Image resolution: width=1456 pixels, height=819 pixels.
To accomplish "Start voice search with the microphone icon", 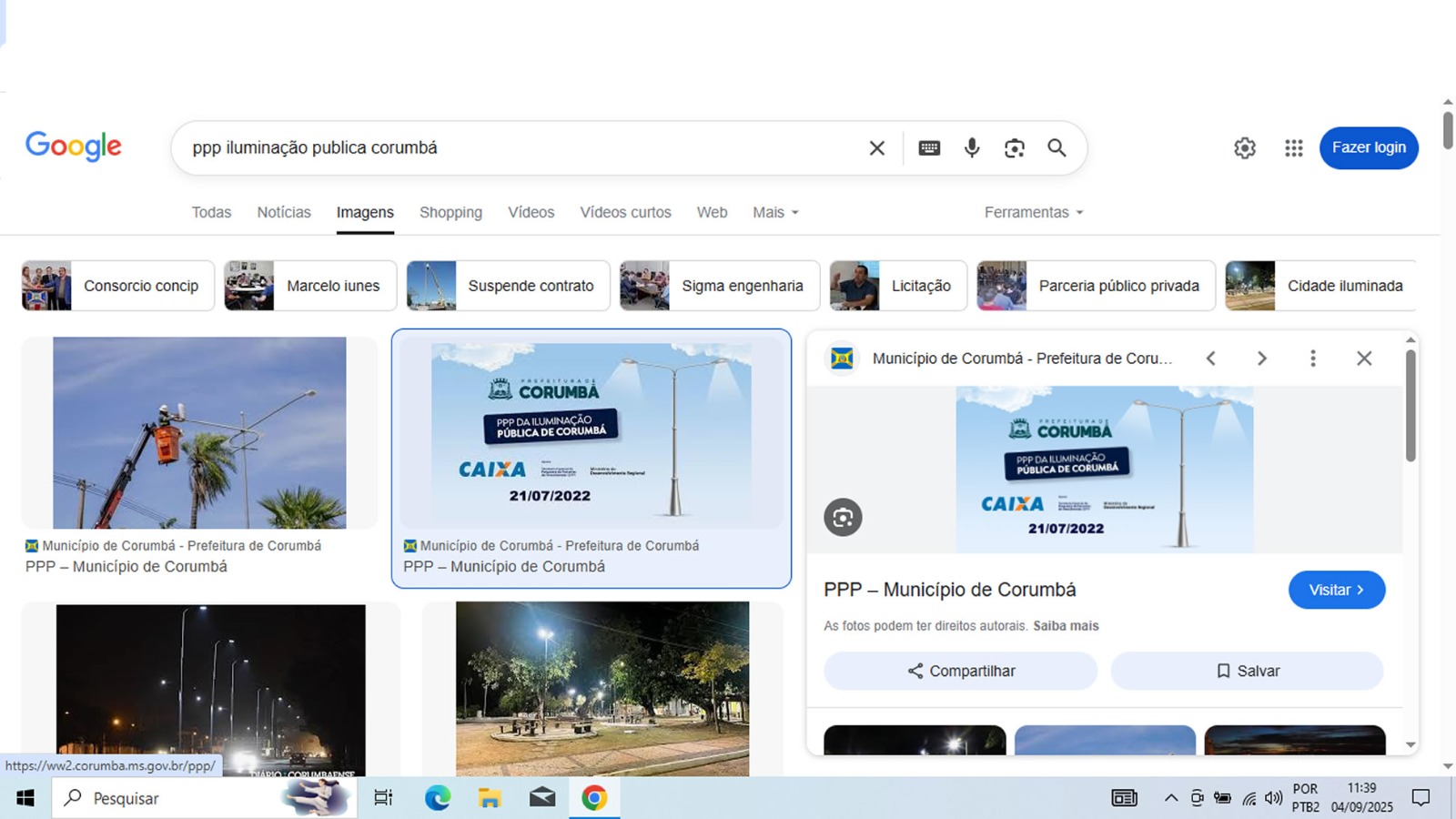I will [972, 147].
